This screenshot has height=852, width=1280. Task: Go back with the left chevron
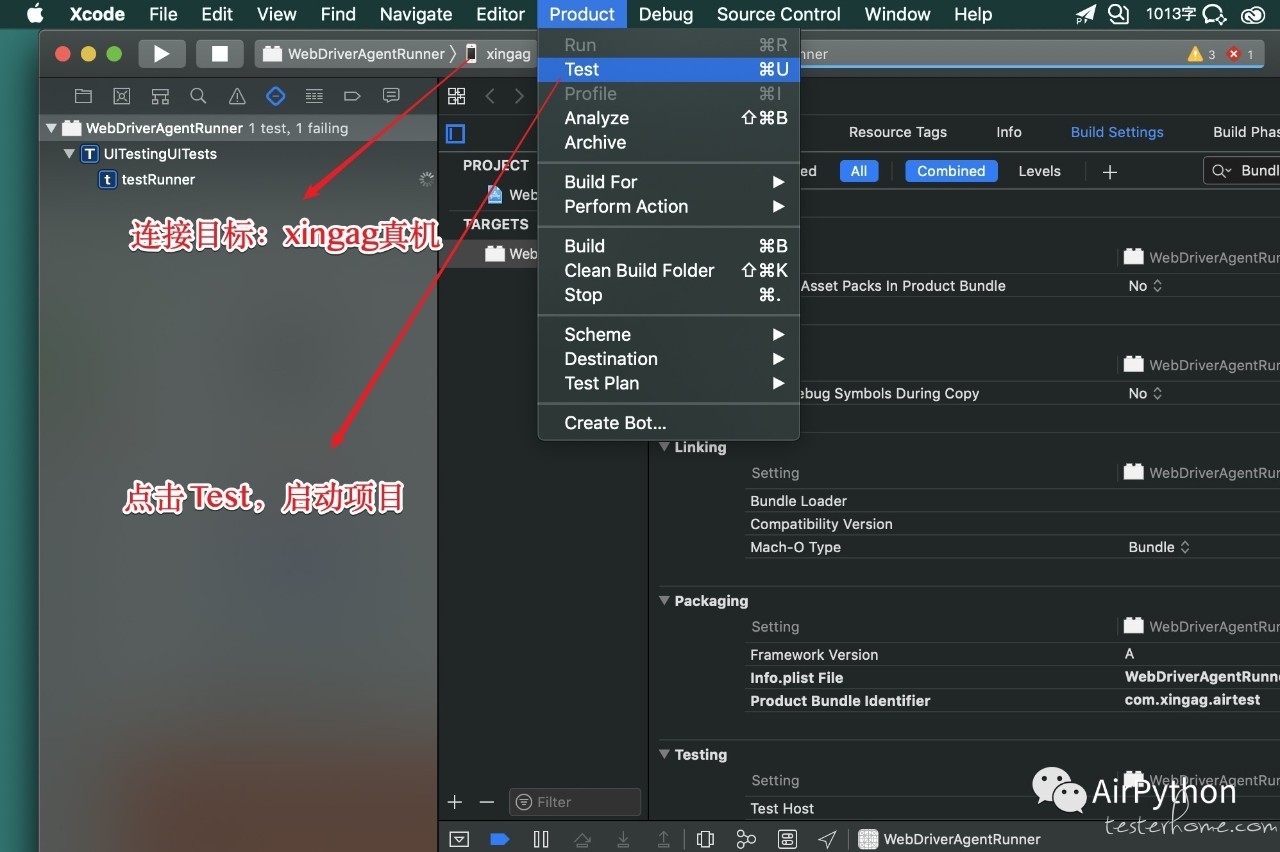[490, 96]
